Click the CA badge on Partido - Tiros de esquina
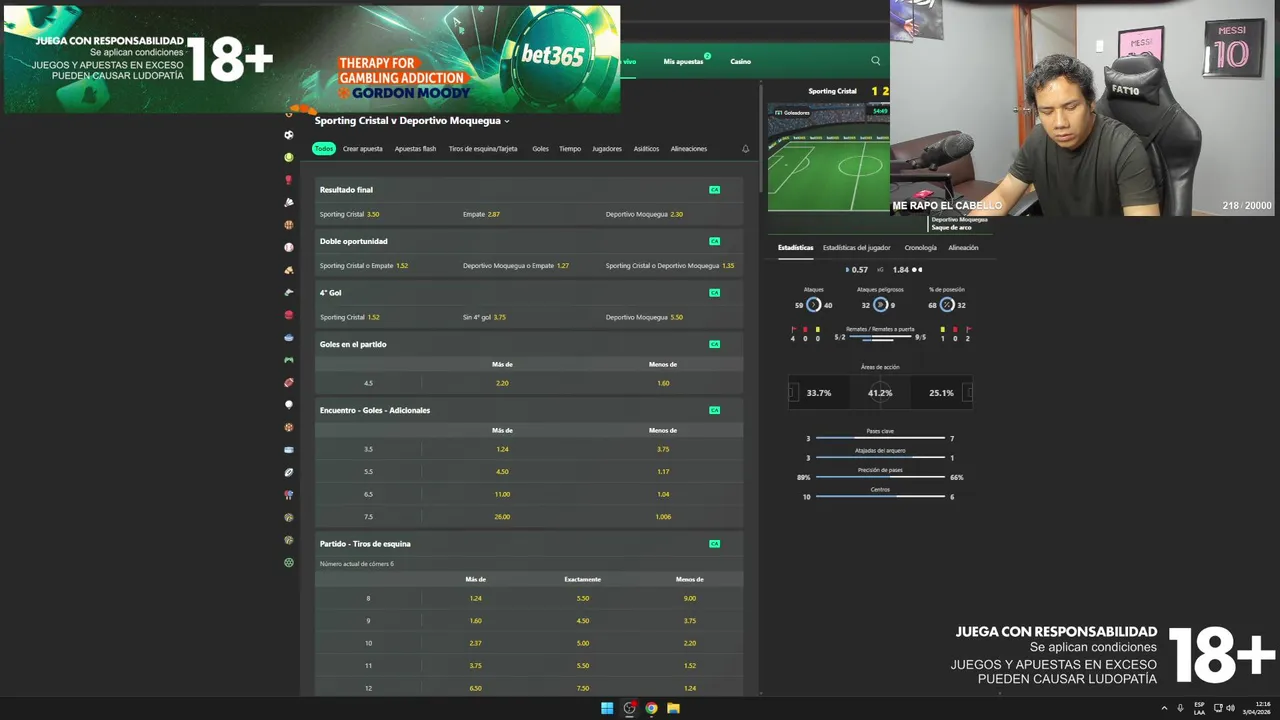This screenshot has width=1280, height=720. pos(714,544)
